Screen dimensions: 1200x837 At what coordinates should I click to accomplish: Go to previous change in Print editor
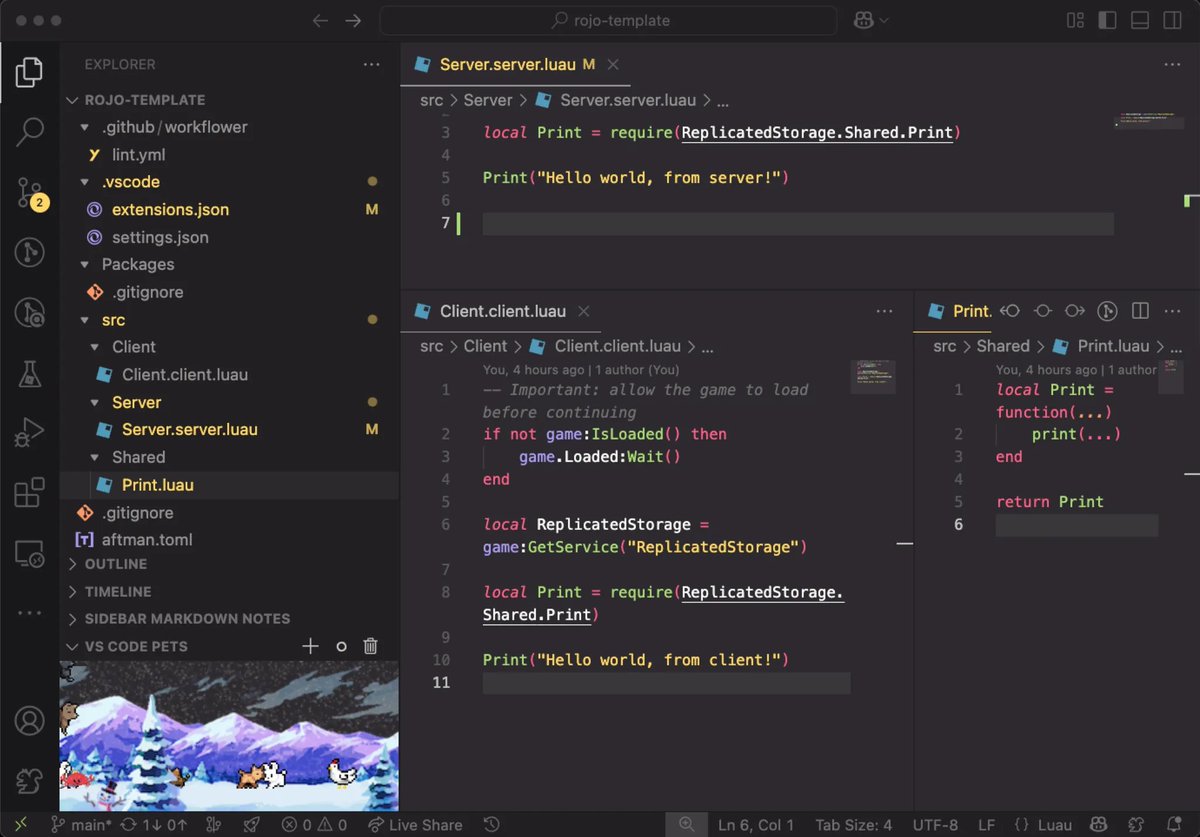pos(1010,311)
